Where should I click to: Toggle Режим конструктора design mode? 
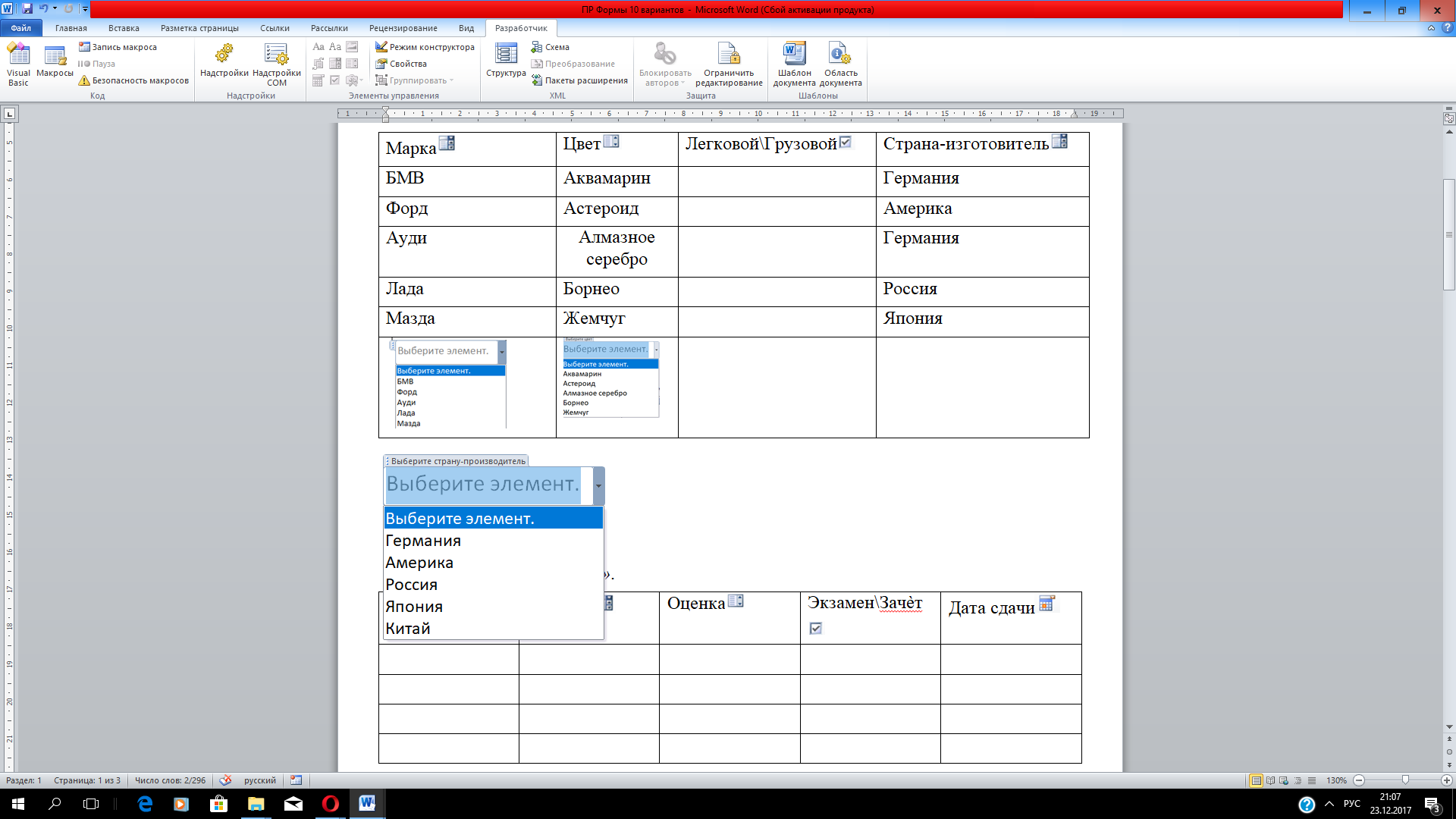click(425, 47)
